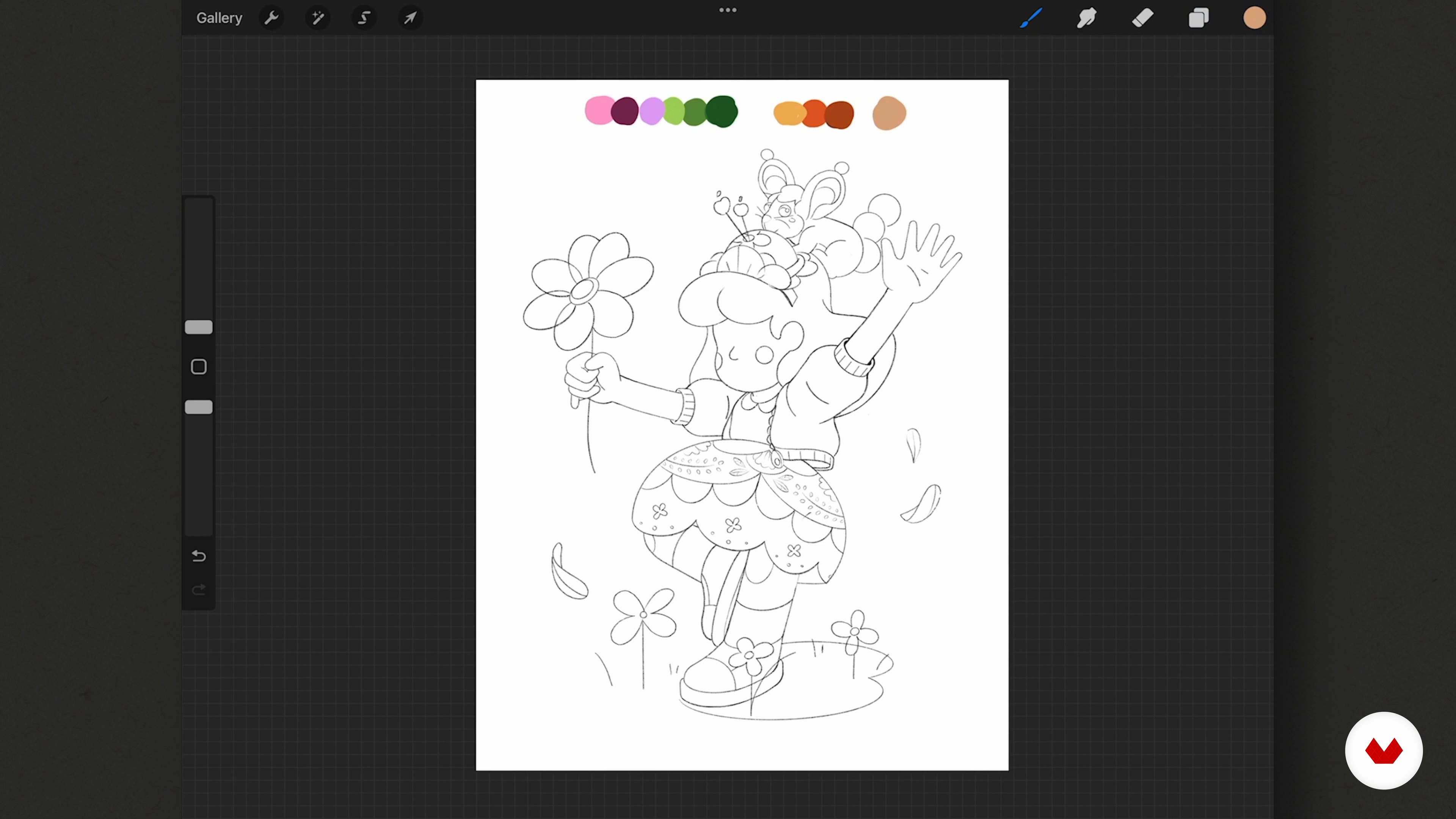The width and height of the screenshot is (1456, 819).
Task: Click the light green palette blob
Action: tap(673, 111)
